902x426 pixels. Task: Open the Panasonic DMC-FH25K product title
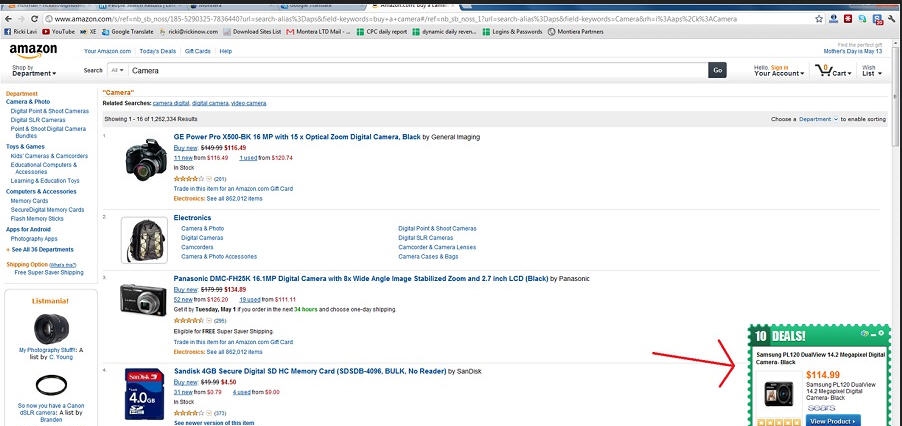click(x=361, y=279)
